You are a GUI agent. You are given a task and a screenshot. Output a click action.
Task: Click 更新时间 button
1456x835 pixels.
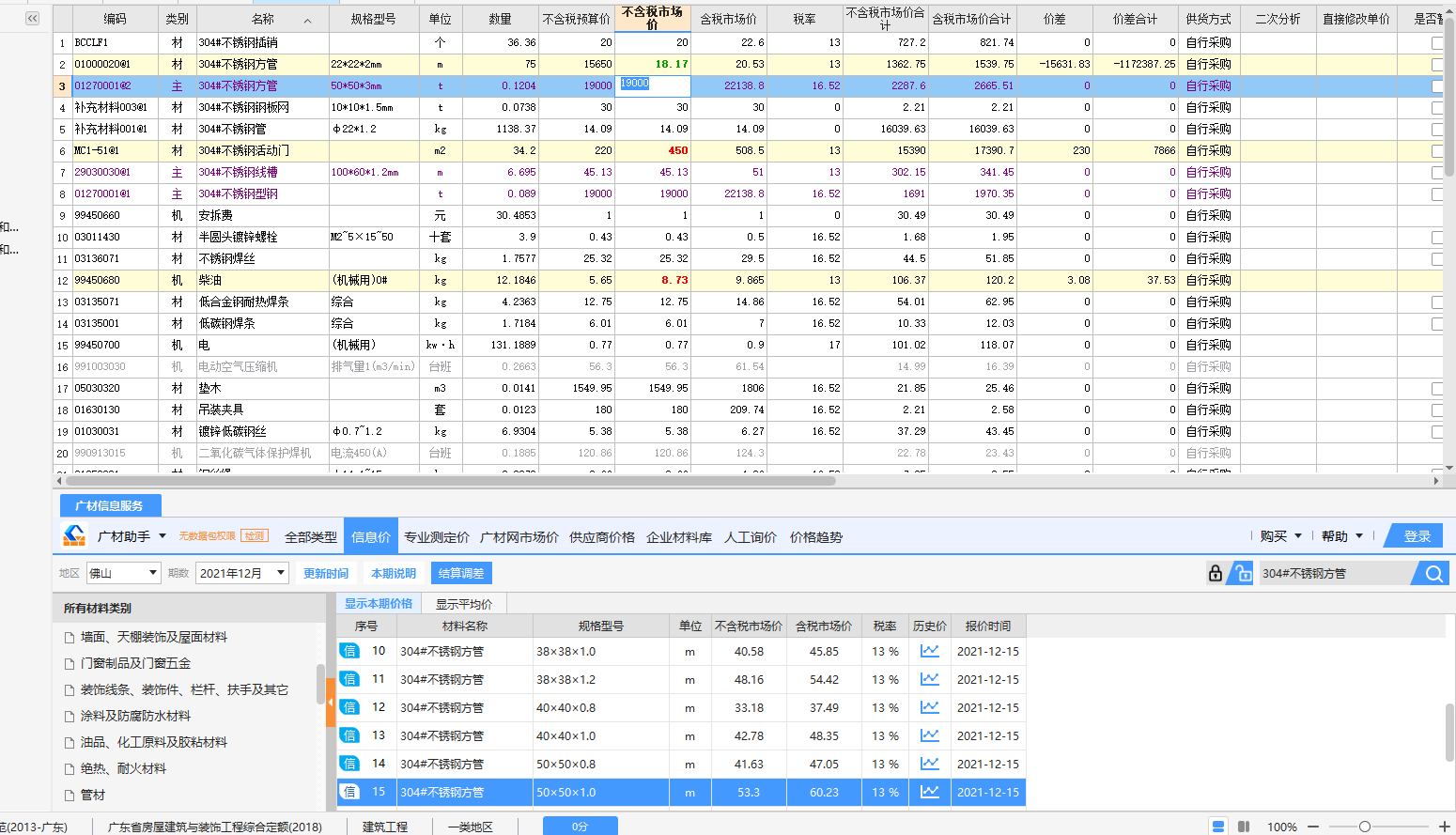pos(326,573)
